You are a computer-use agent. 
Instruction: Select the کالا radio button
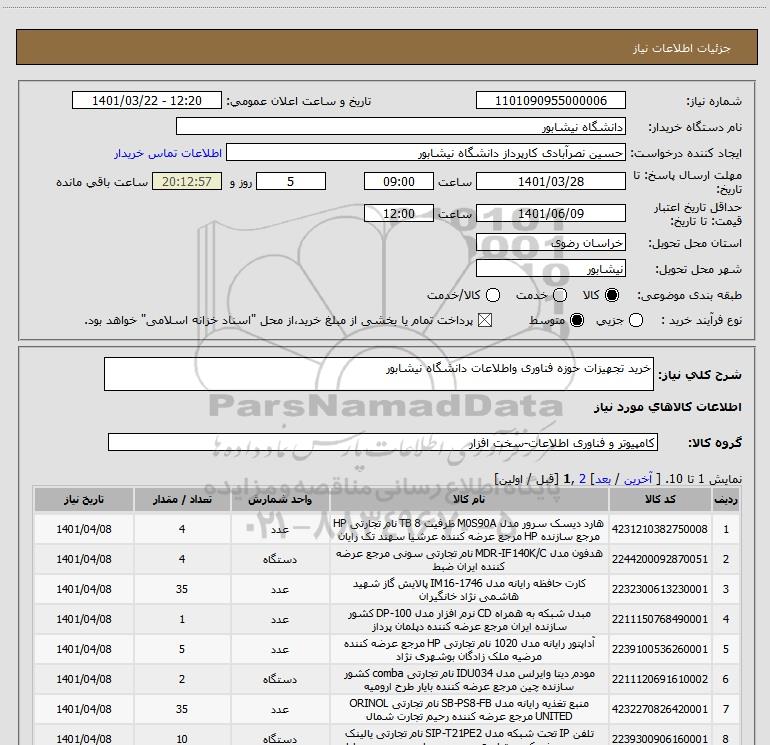tap(612, 295)
